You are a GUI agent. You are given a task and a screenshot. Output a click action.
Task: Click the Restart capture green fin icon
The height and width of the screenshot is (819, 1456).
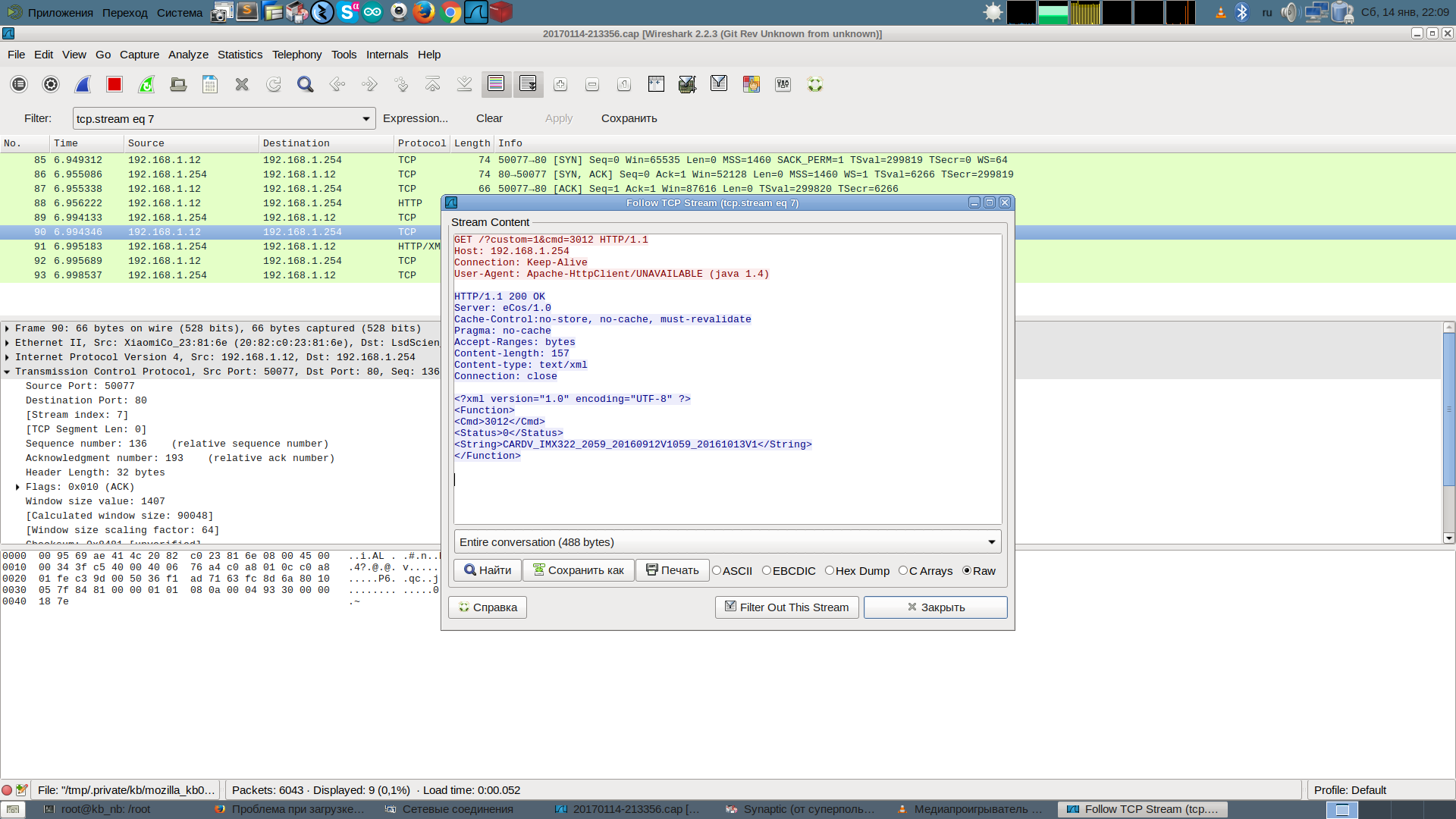pos(146,84)
